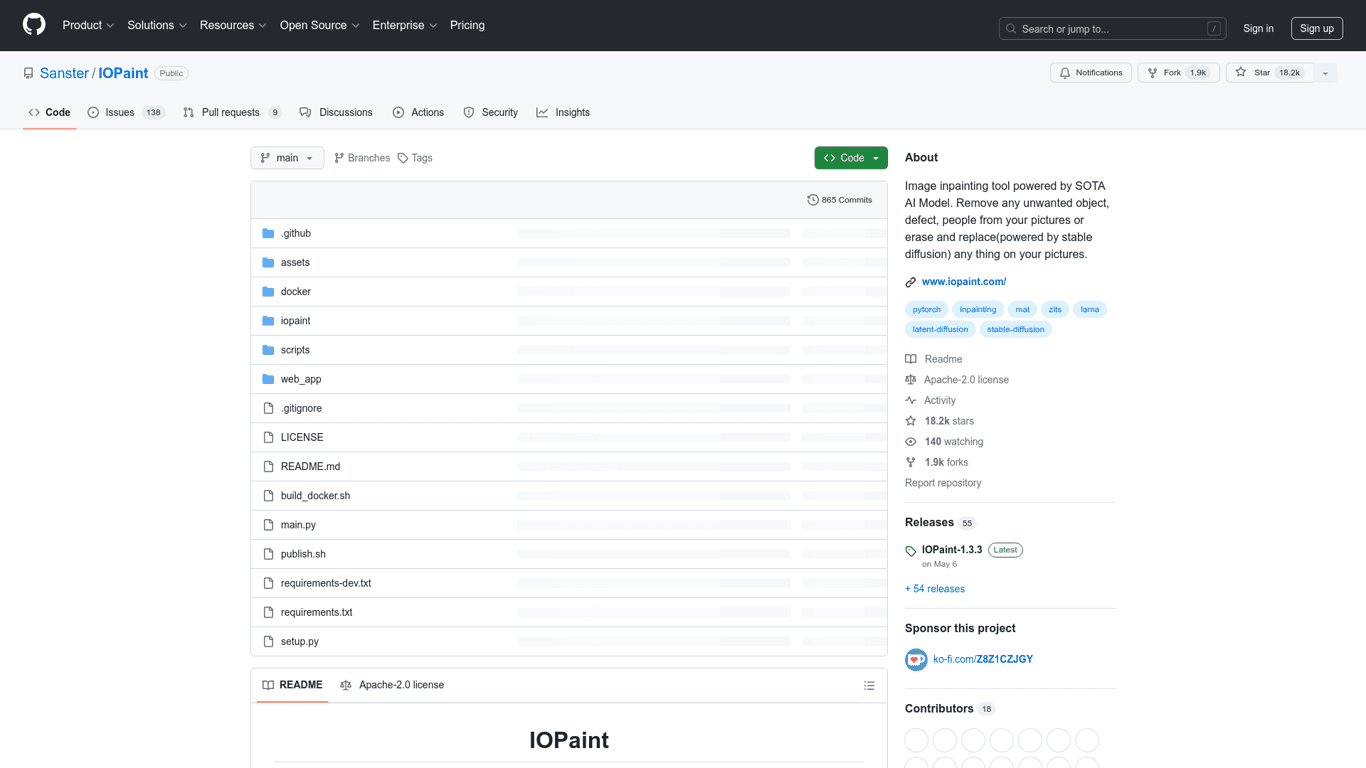Expand the star lists dropdown arrow
This screenshot has height=768, width=1366.
point(1325,73)
